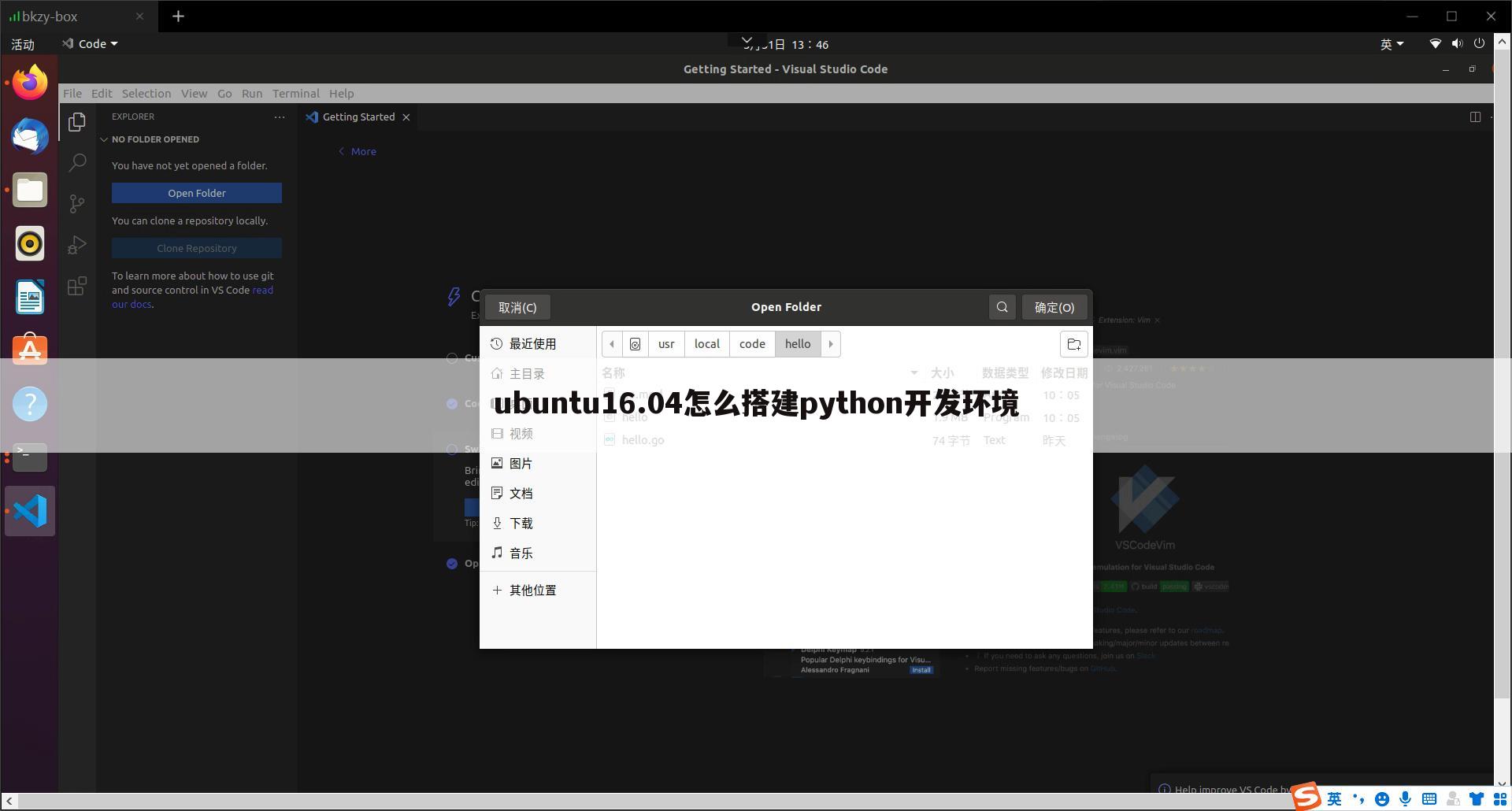Click the Sogou input method S icon
Image resolution: width=1512 pixels, height=811 pixels.
coord(1306,796)
